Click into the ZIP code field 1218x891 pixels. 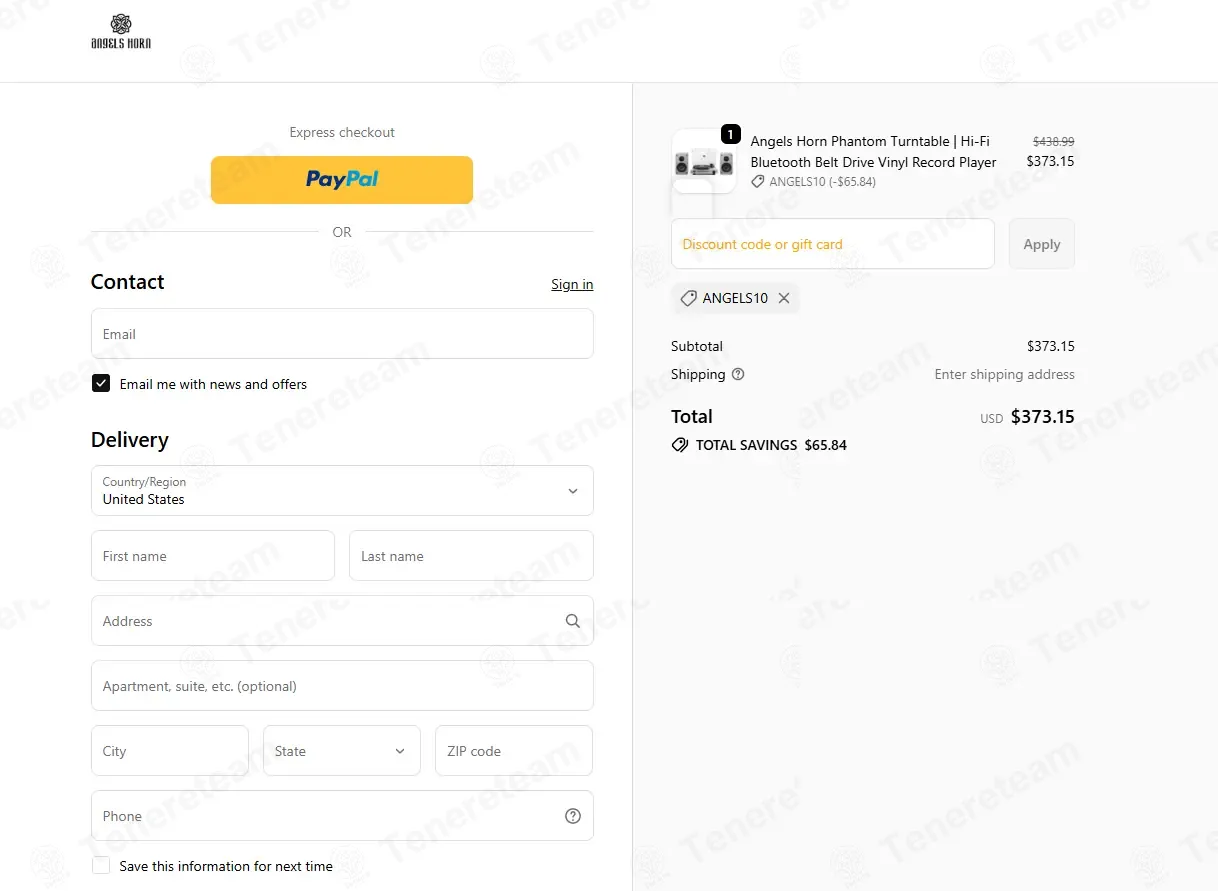514,750
